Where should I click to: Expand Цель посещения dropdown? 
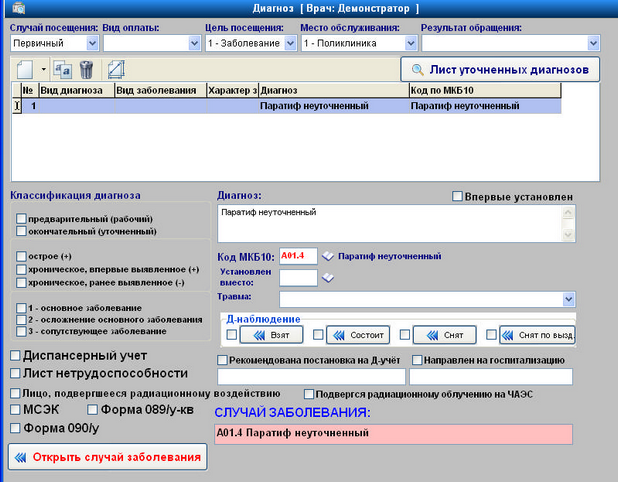tap(290, 43)
